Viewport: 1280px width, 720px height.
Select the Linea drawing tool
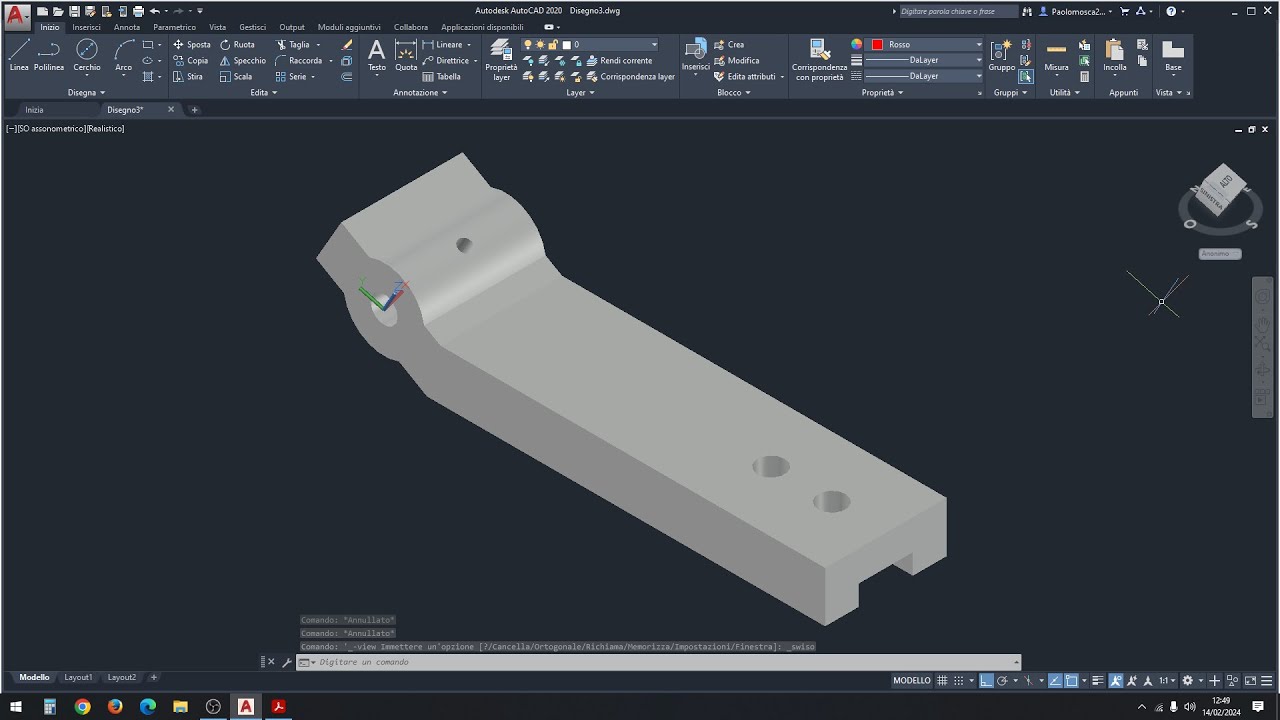[19, 55]
